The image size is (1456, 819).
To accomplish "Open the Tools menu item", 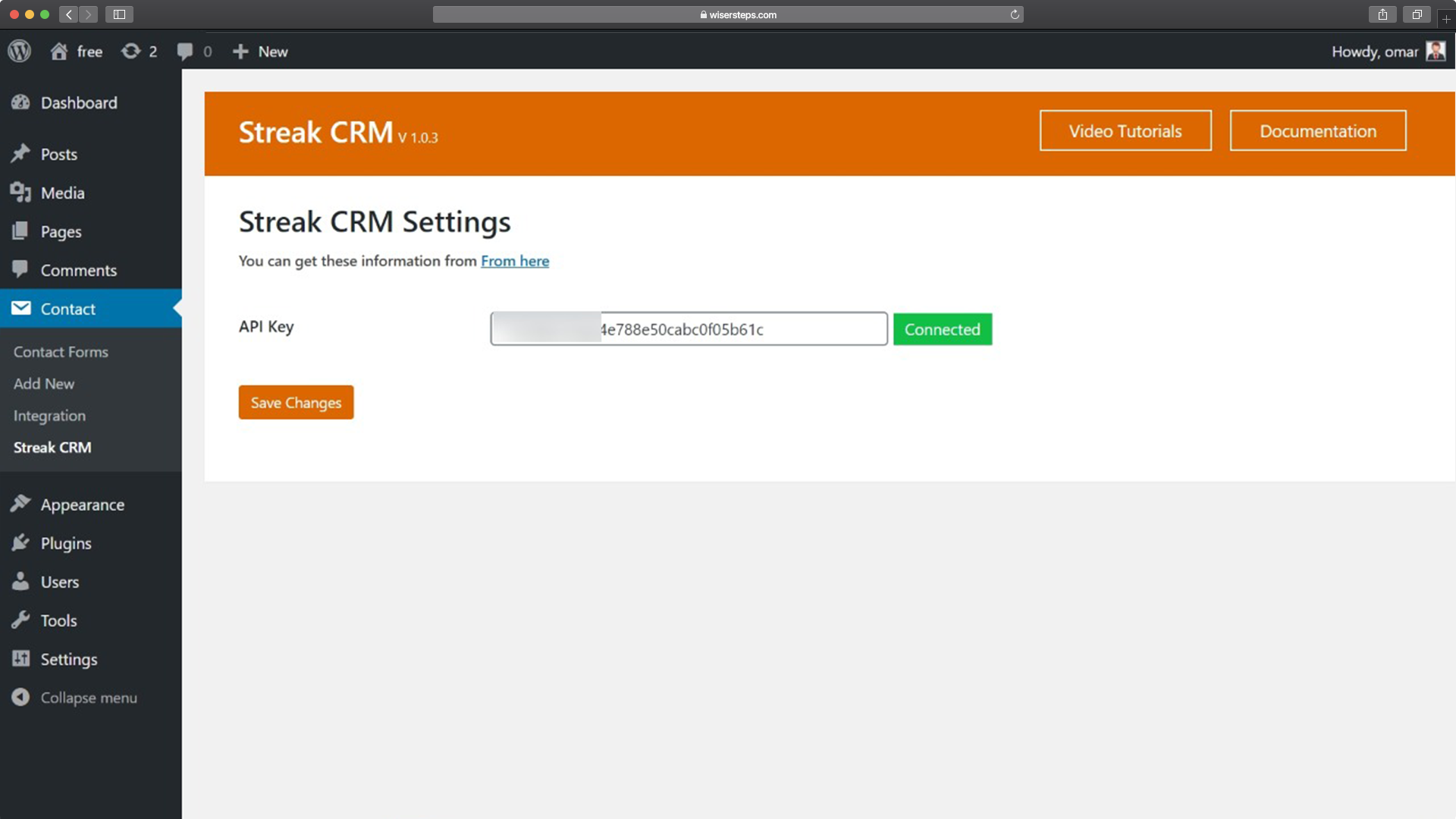I will click(91, 620).
